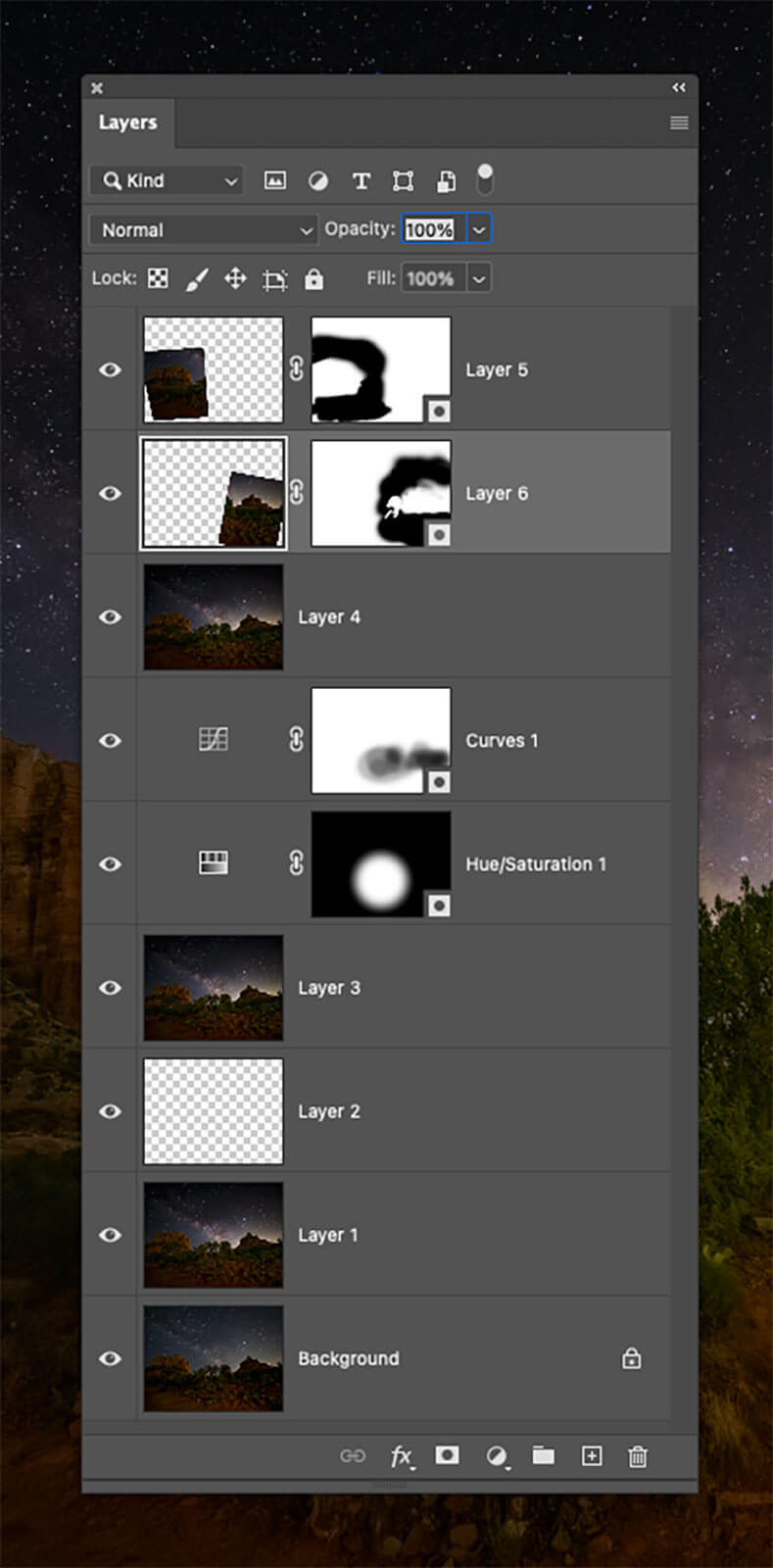Viewport: 773px width, 1568px height.
Task: Filter for type layers icon
Action: [x=362, y=180]
